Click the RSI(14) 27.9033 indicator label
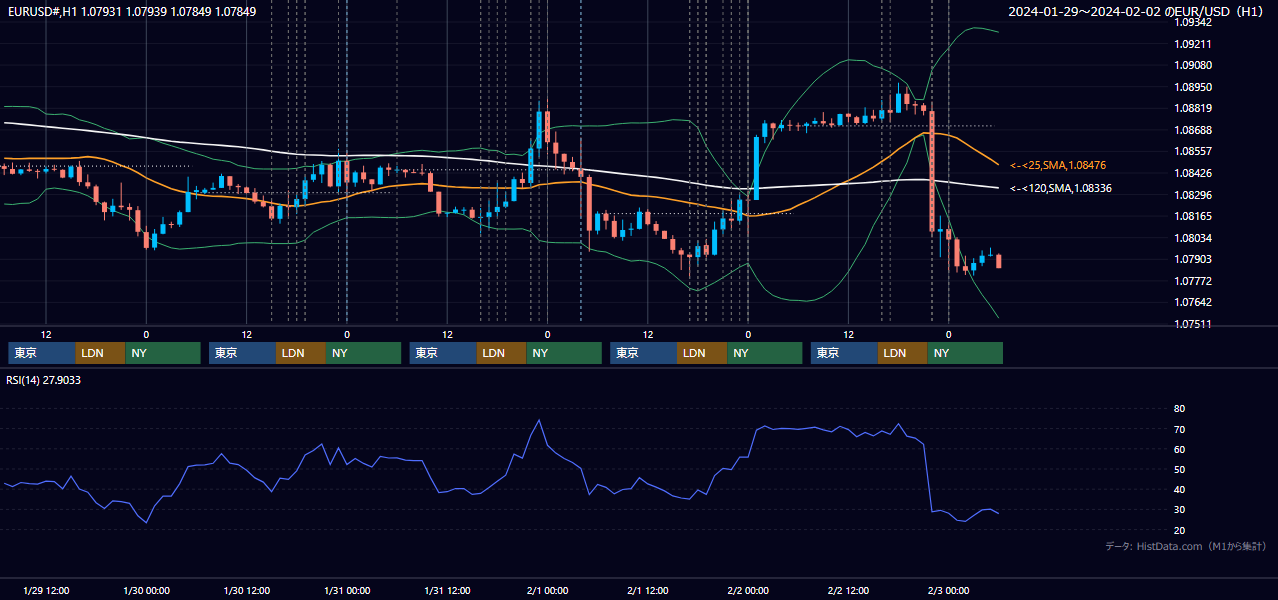Image resolution: width=1278 pixels, height=600 pixels. coord(44,380)
